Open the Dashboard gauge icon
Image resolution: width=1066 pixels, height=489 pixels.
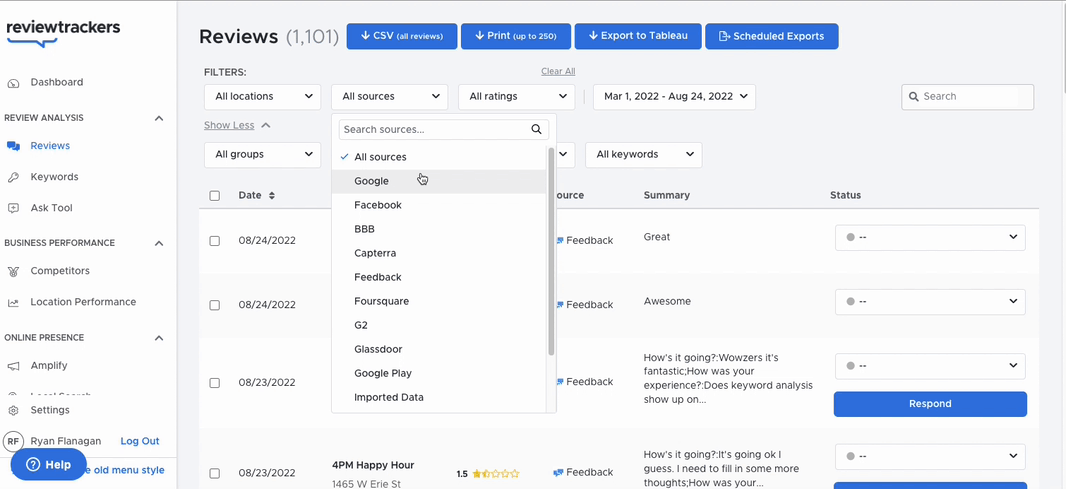tap(13, 83)
